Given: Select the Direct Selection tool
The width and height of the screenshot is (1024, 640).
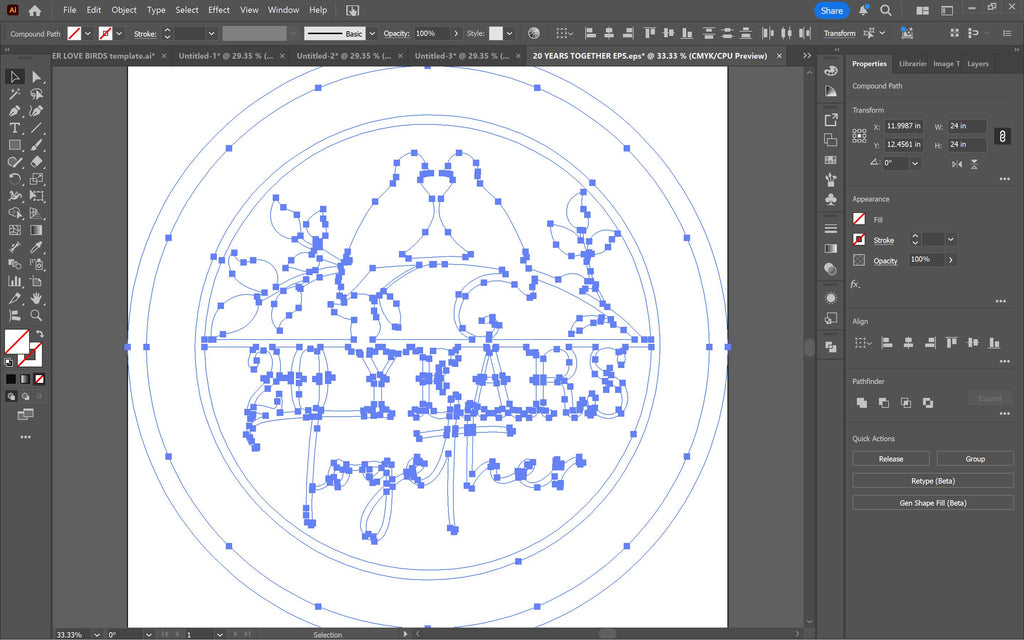Looking at the screenshot, I should click(37, 77).
